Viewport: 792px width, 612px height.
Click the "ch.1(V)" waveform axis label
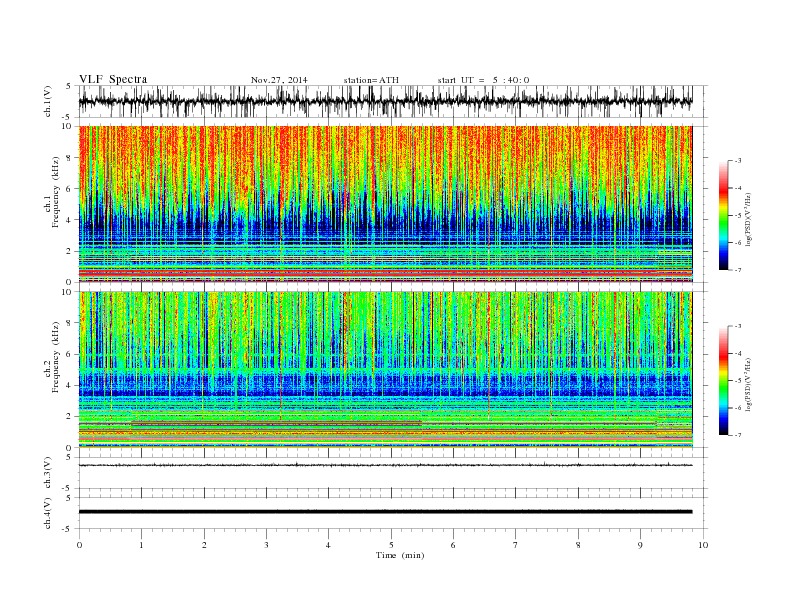pyautogui.click(x=48, y=101)
